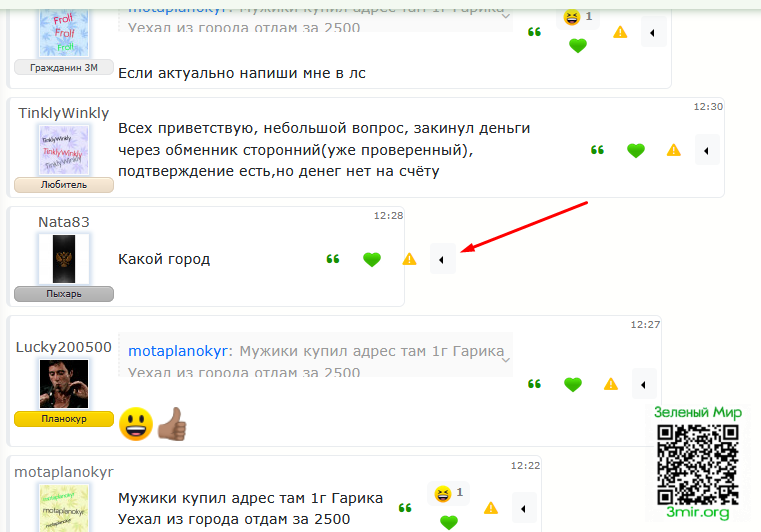761x532 pixels.
Task: Click the Зеленый Мир QR code
Action: point(698,465)
